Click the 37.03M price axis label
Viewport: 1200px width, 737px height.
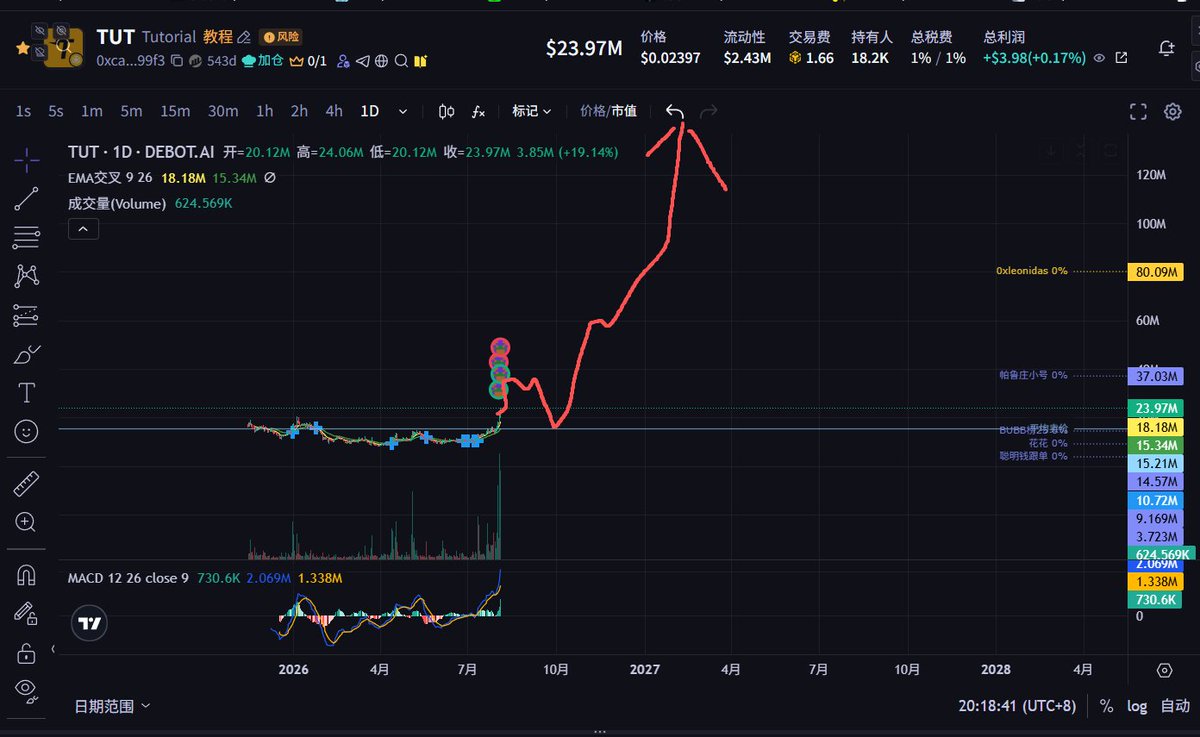coord(1155,376)
